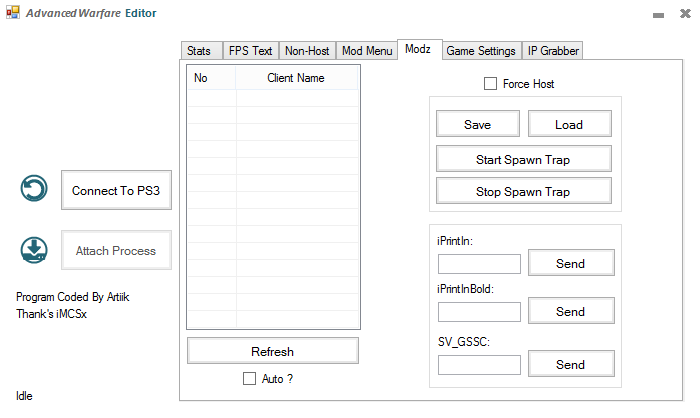The image size is (700, 418).
Task: Click the Load button
Action: coord(570,124)
